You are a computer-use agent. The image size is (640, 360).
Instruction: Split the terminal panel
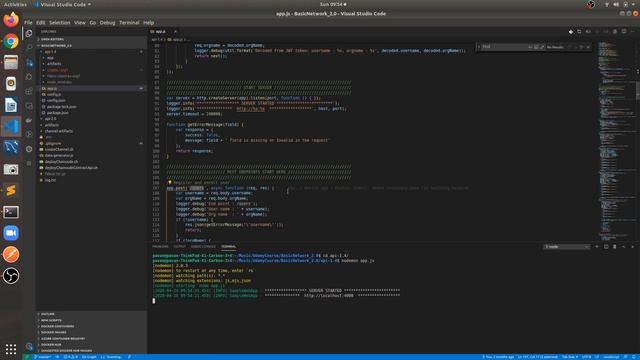pyautogui.click(x=606, y=247)
